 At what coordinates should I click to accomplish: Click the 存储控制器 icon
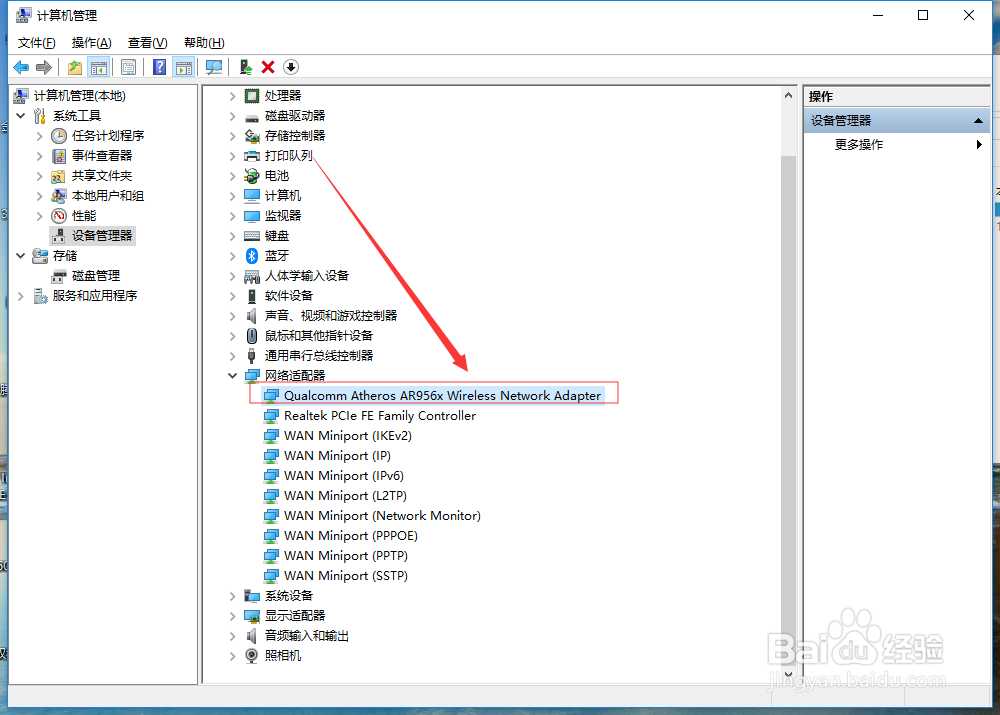point(252,136)
